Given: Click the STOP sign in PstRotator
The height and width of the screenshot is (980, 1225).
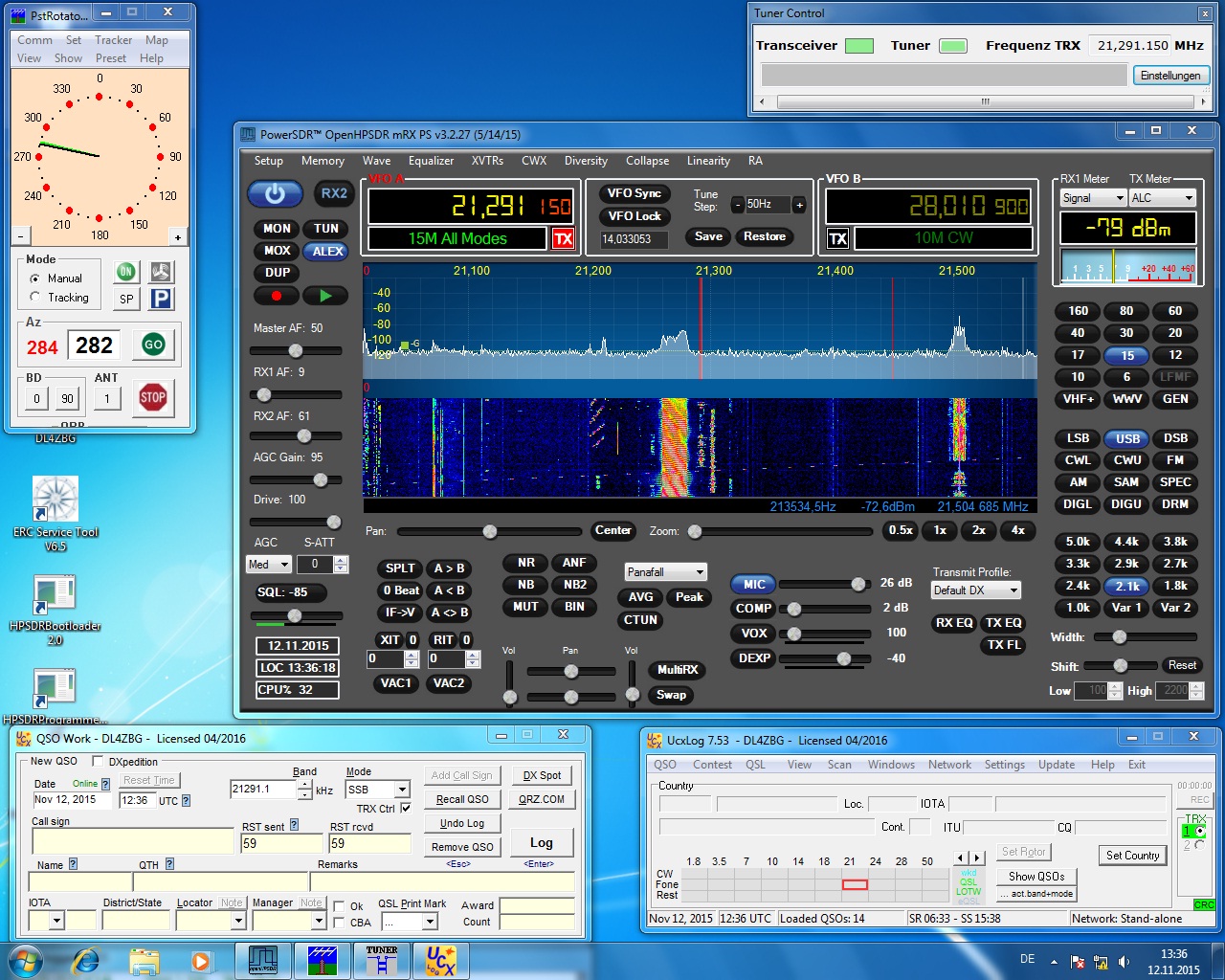Looking at the screenshot, I should pos(153,397).
